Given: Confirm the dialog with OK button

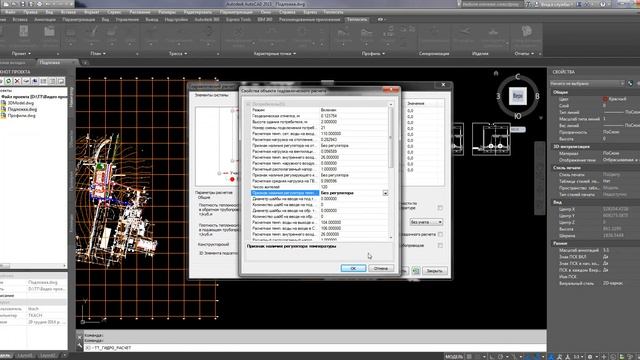Looking at the screenshot, I should (353, 268).
